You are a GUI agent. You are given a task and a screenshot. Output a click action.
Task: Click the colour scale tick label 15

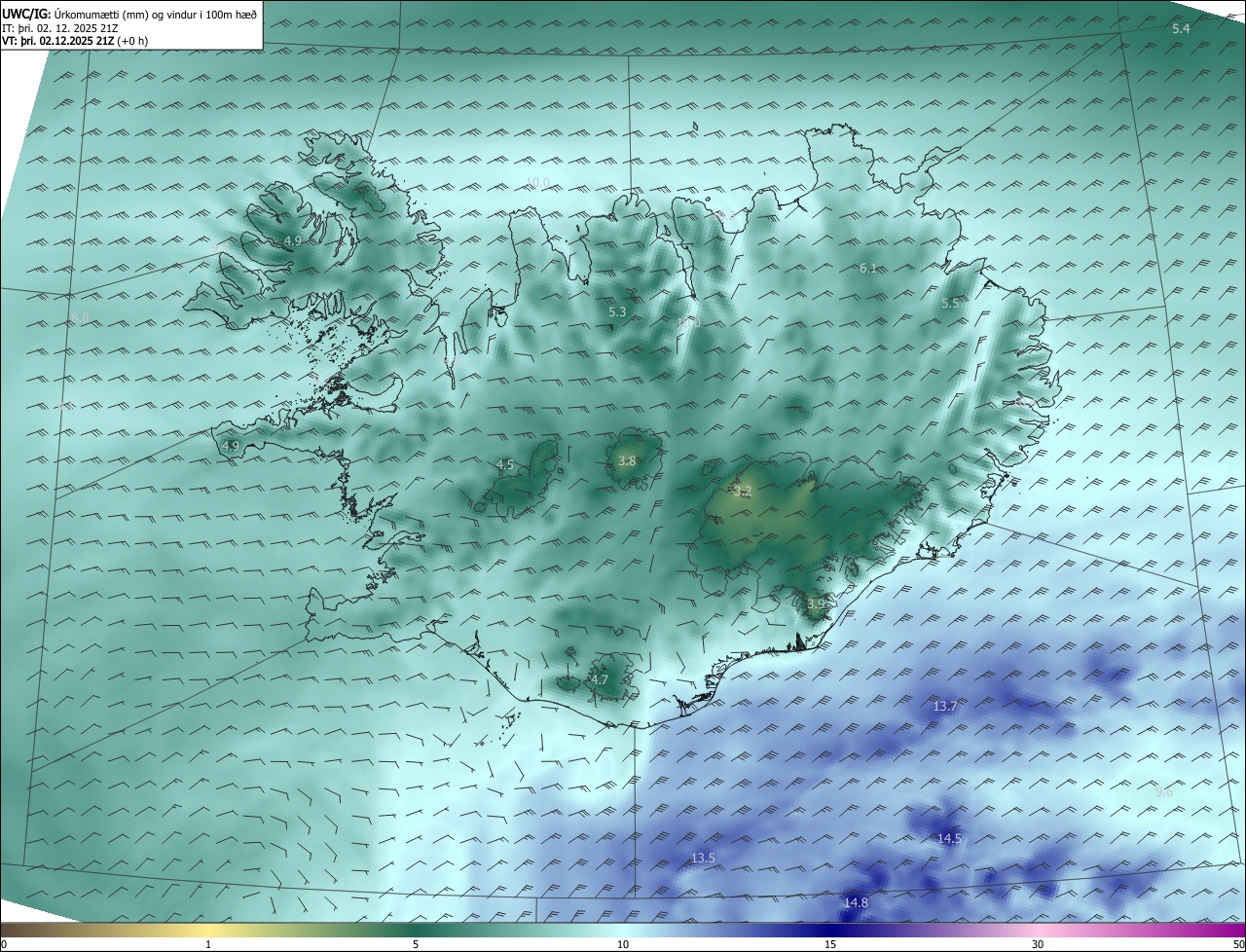coord(830,944)
